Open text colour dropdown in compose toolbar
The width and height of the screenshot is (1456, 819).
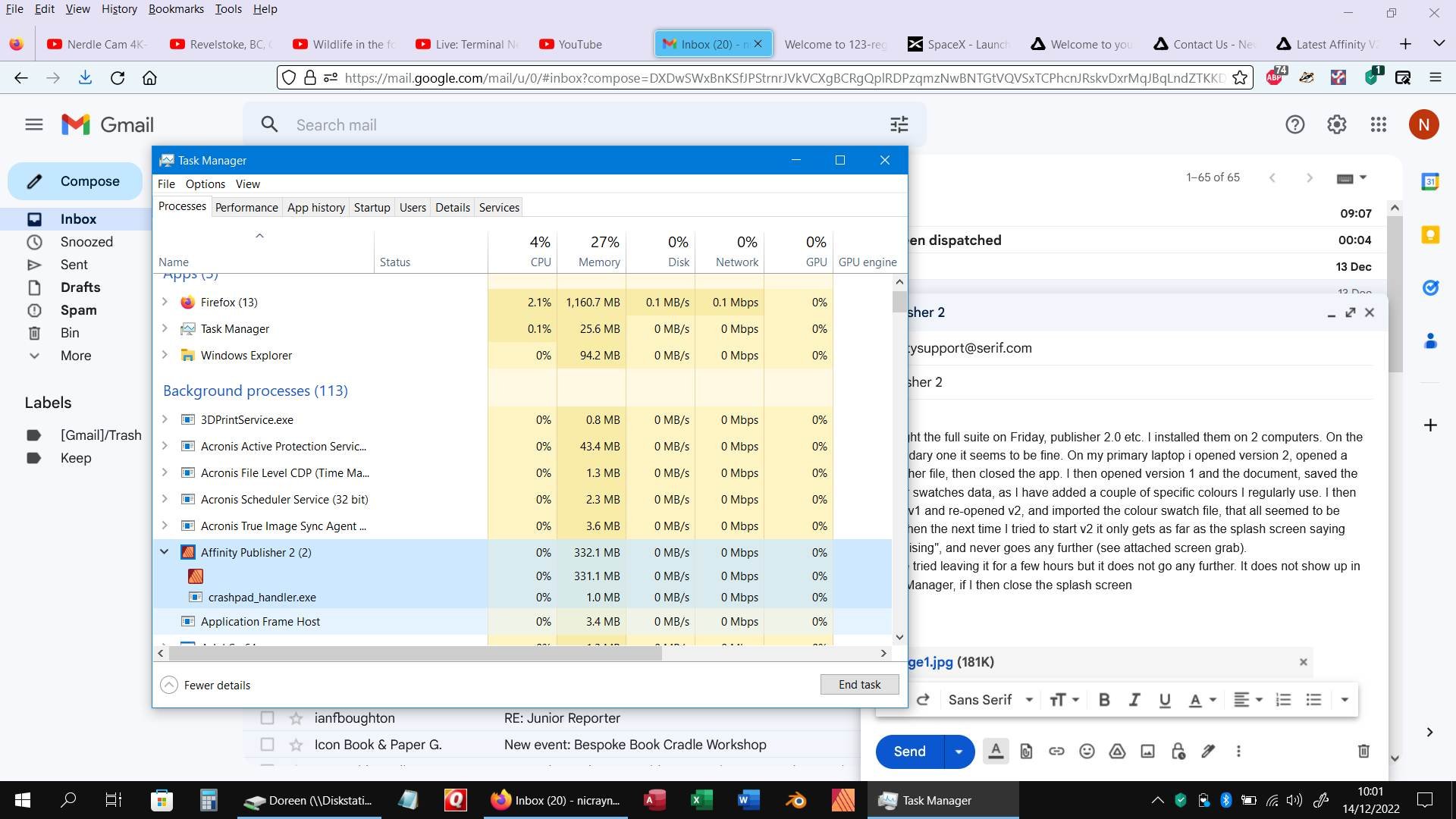pos(1202,700)
